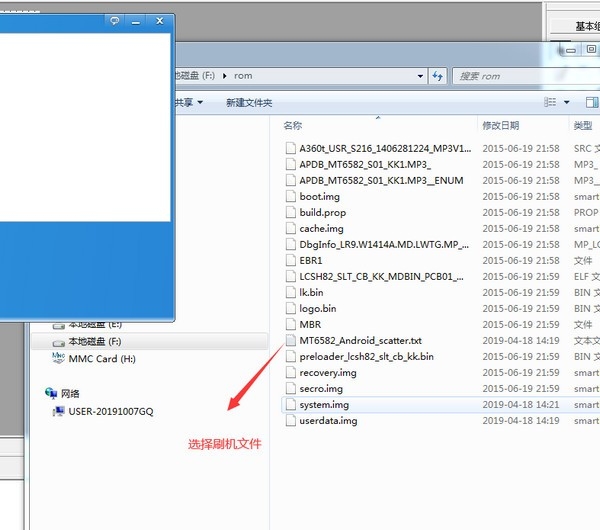Open the view options dropdown arrow
This screenshot has width=600, height=530.
click(567, 102)
